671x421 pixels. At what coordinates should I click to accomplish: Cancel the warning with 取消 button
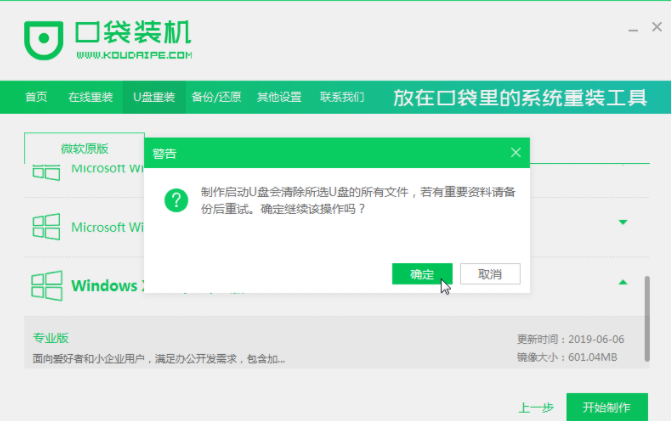click(490, 274)
